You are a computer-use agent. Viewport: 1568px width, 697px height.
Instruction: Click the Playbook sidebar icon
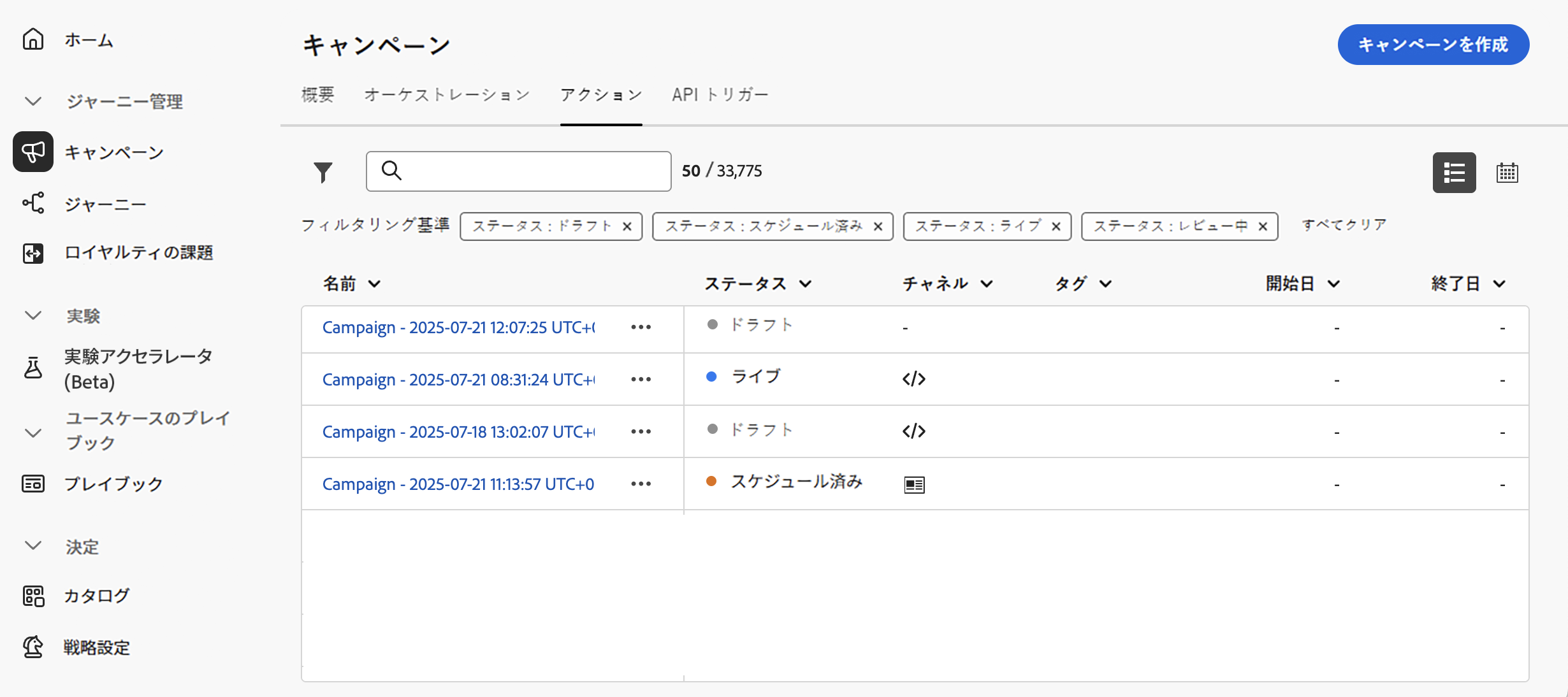pyautogui.click(x=33, y=484)
